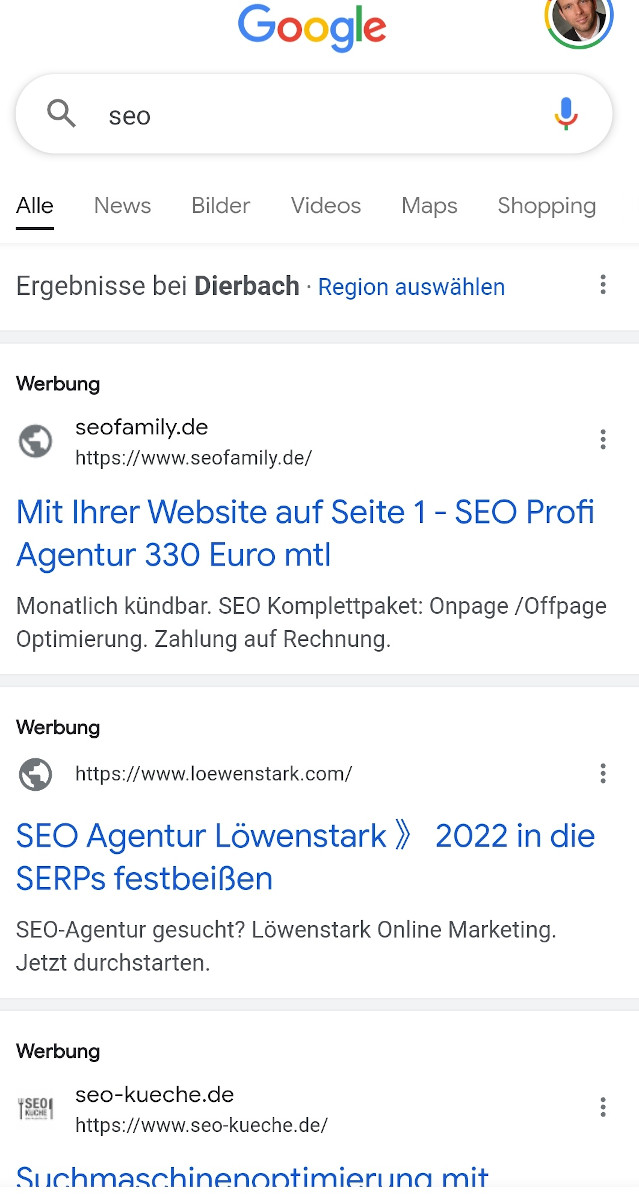
Task: Select the SEO Küche site logo
Action: click(x=36, y=1107)
